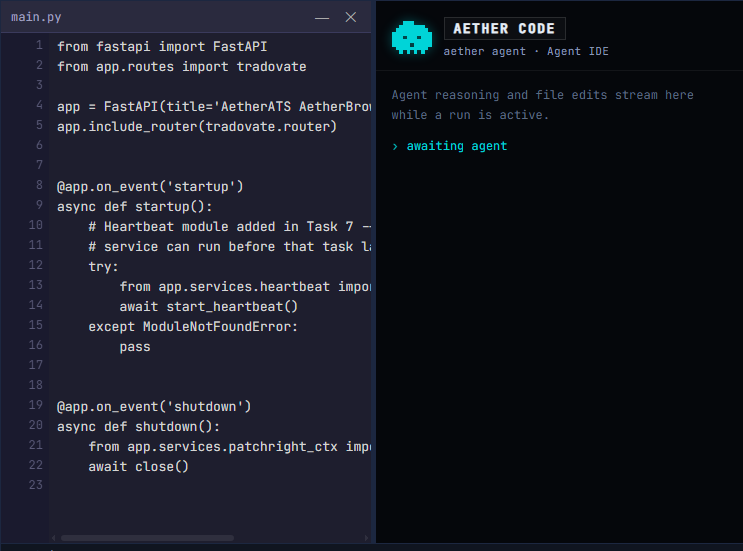Click line number 1 in the gutter
The width and height of the screenshot is (743, 551).
click(39, 45)
